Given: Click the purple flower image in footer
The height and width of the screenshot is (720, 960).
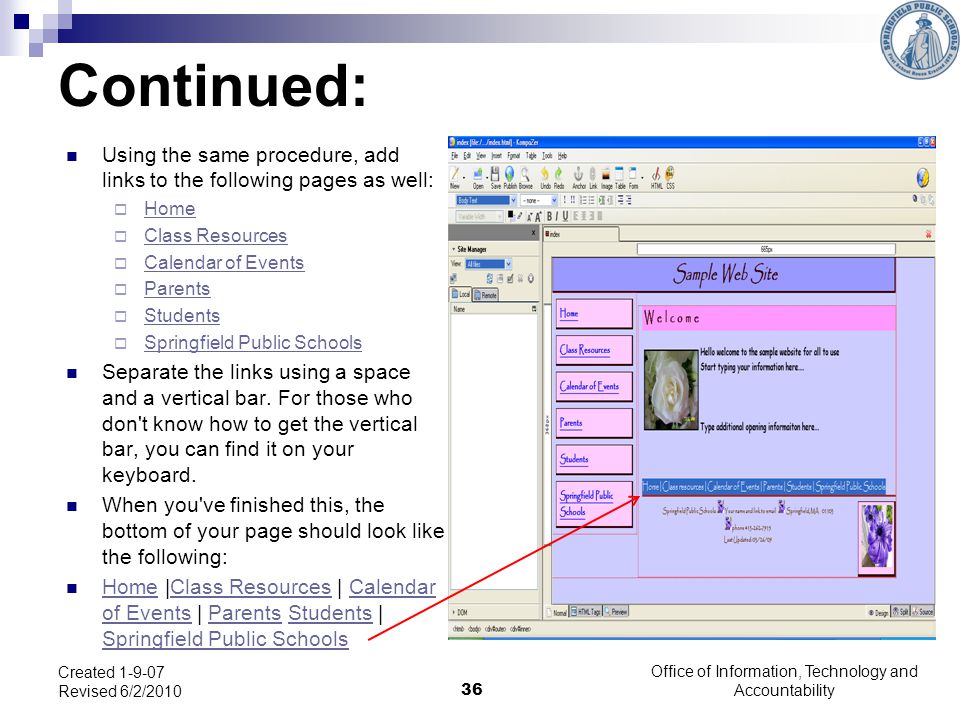Looking at the screenshot, I should (877, 536).
